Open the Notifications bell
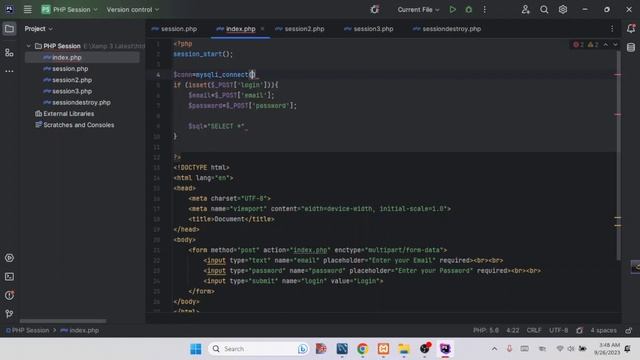This screenshot has height=360, width=640. [631, 28]
